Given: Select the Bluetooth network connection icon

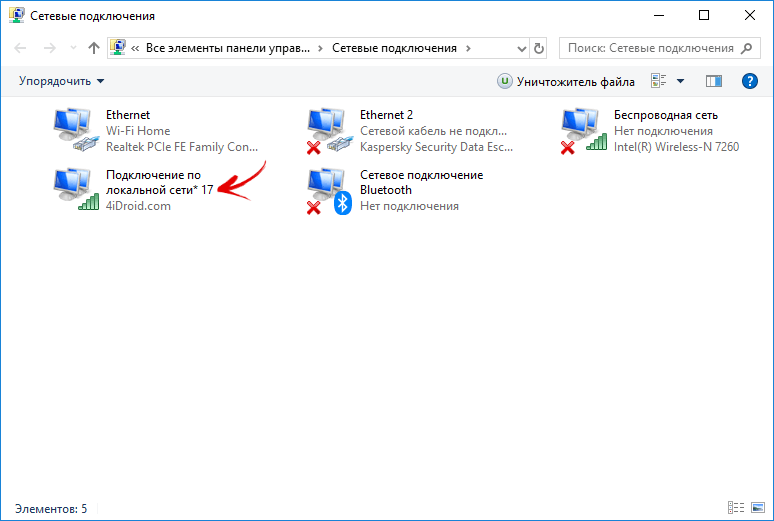Looking at the screenshot, I should pos(330,191).
